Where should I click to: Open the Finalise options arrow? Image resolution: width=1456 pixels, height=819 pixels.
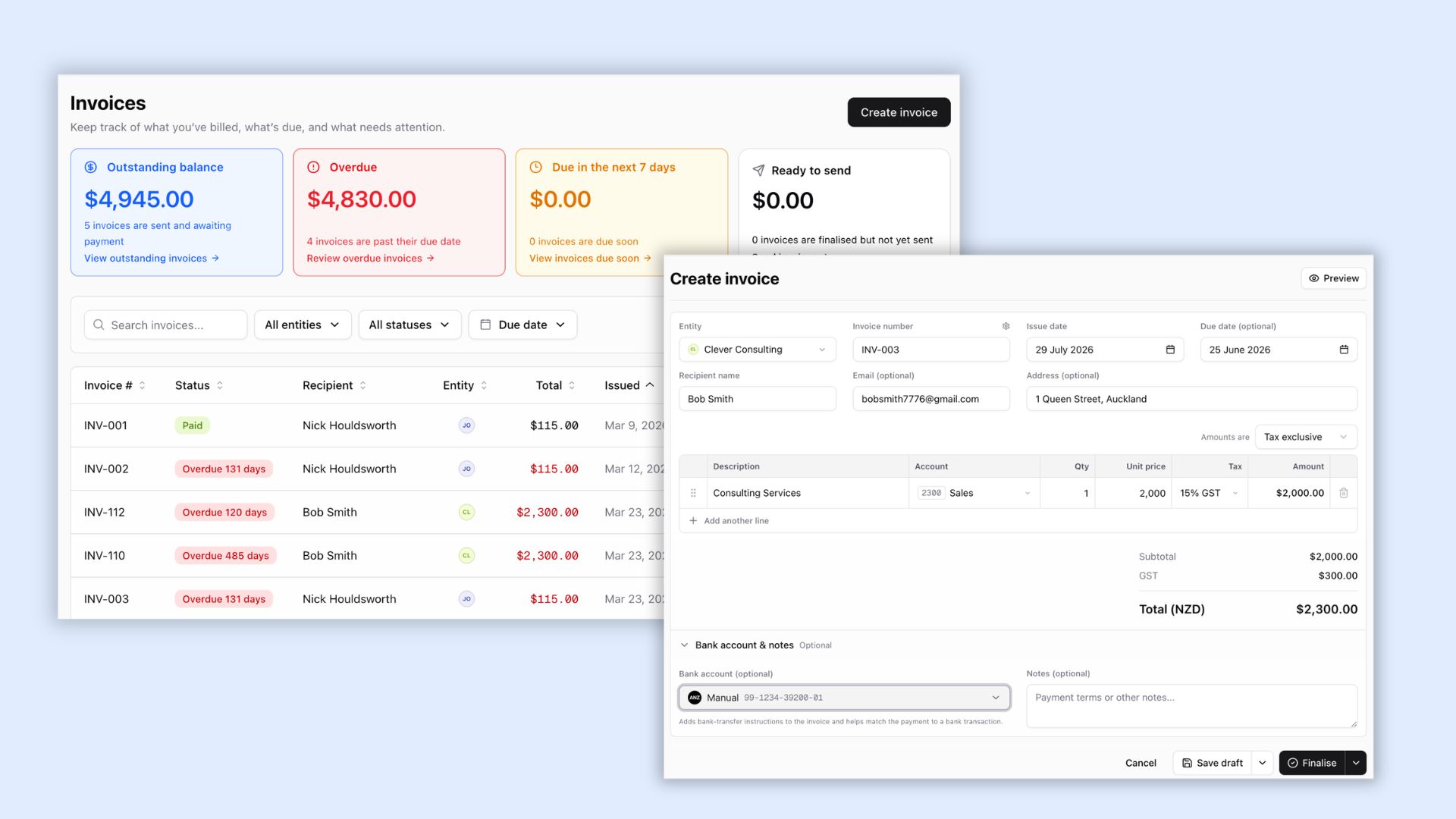click(x=1356, y=763)
